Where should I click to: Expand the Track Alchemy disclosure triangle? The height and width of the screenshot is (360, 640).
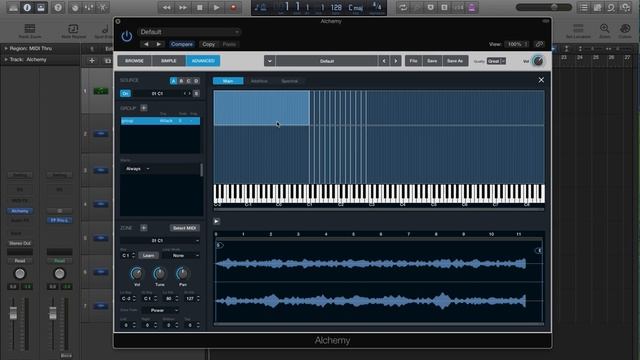point(6,60)
